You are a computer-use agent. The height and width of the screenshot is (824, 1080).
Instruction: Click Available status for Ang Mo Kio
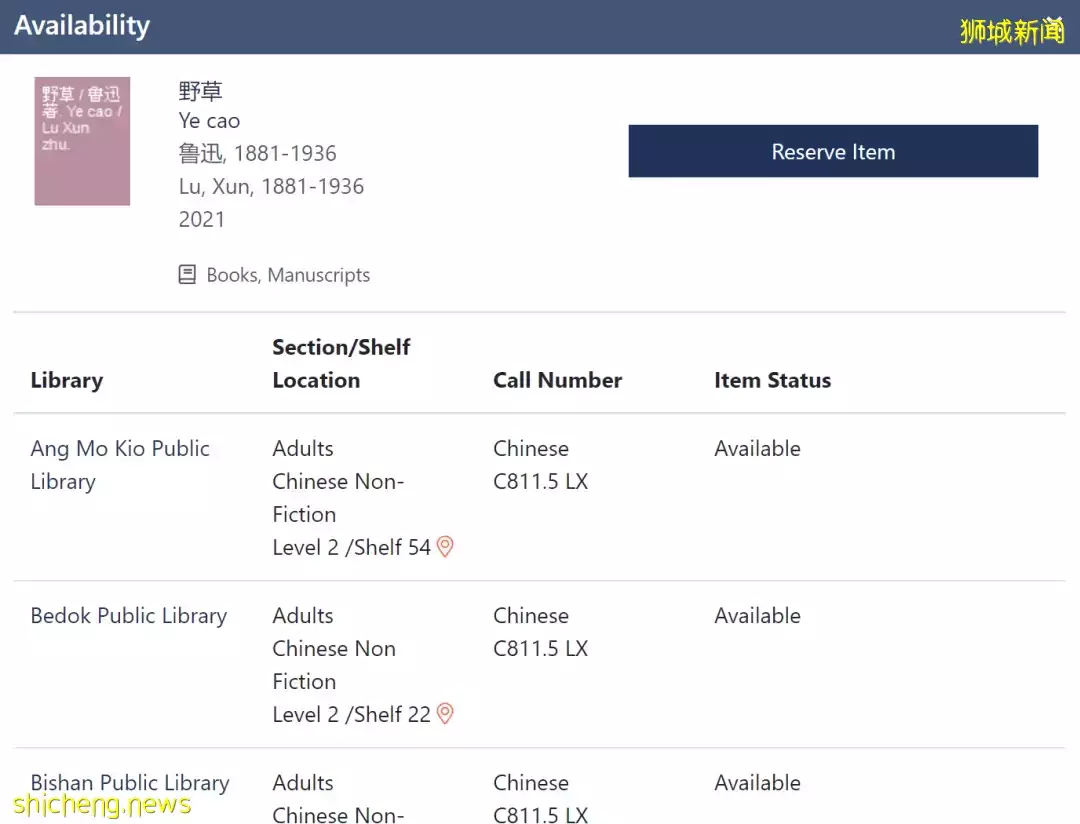757,449
